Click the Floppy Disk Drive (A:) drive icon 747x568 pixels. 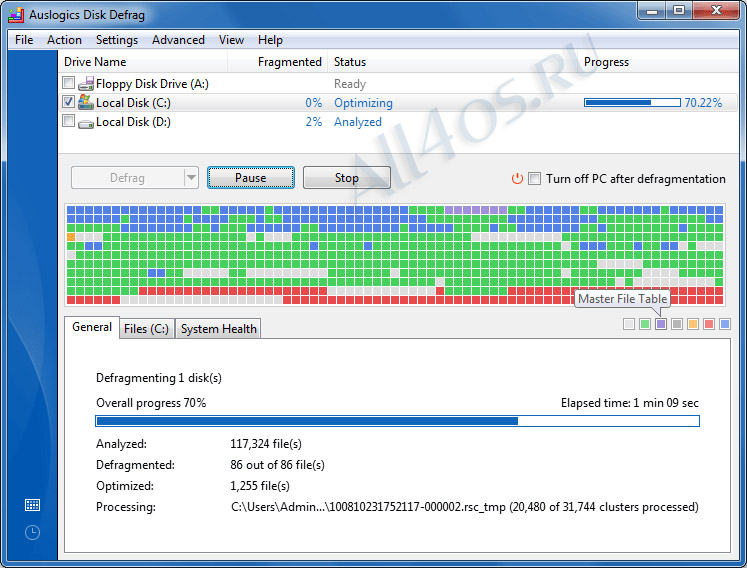(86, 84)
